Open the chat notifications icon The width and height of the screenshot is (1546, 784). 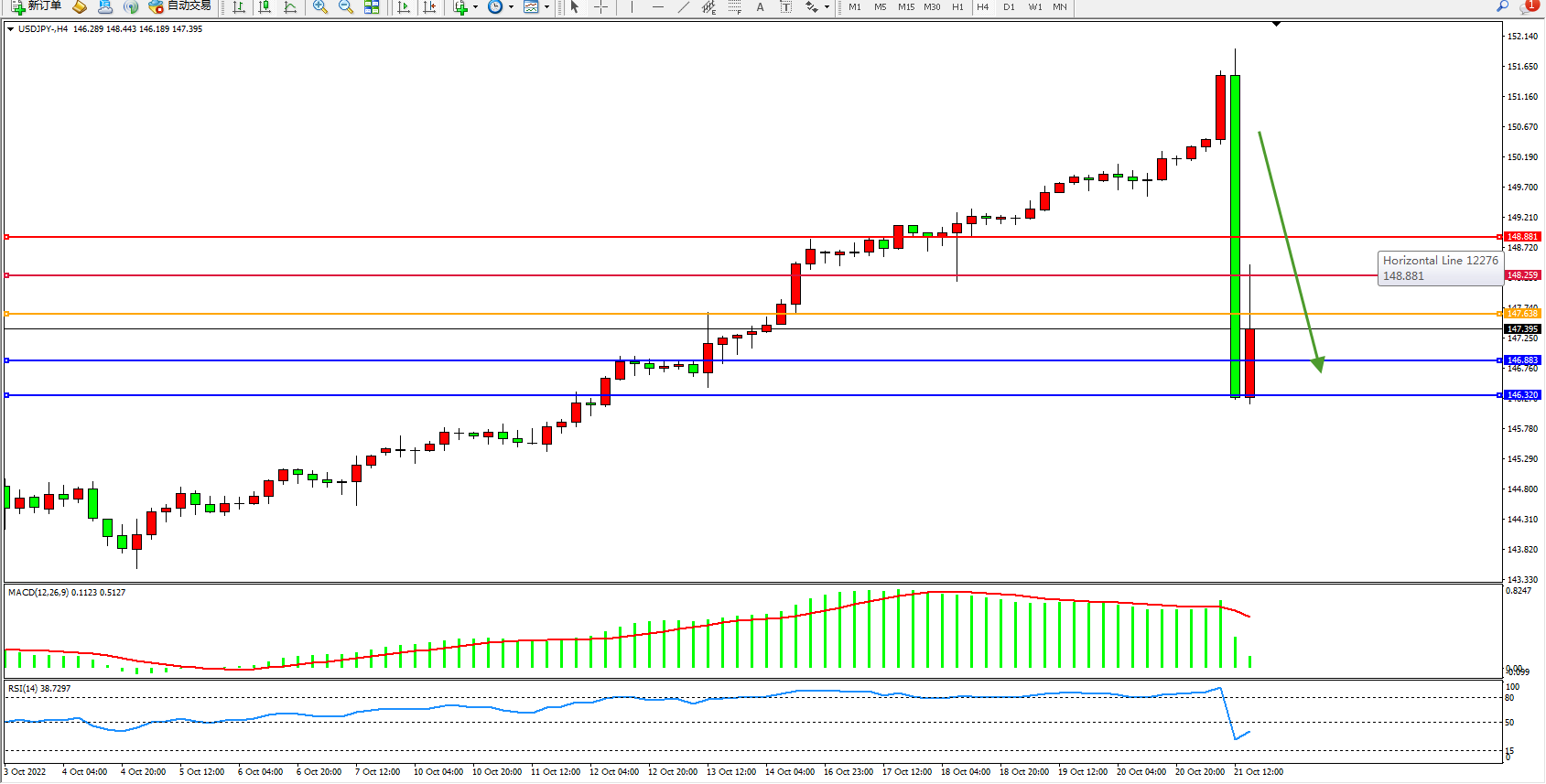coord(1527,6)
